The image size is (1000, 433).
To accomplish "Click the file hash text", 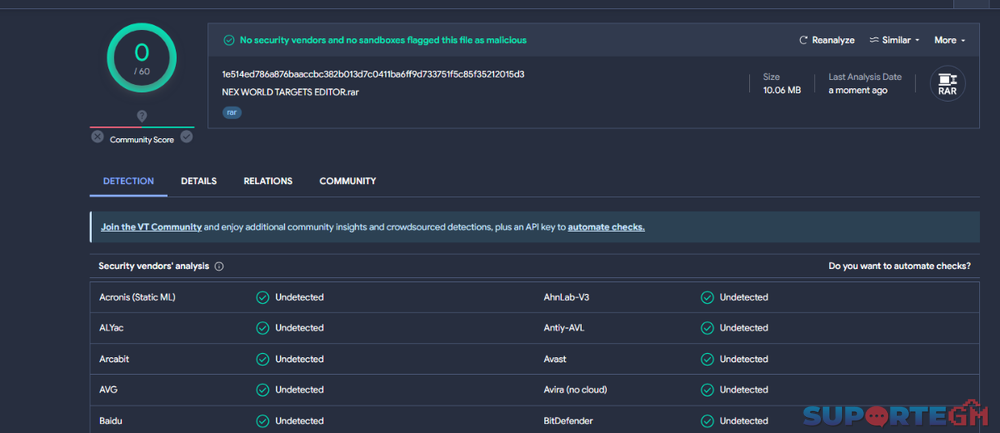I will (373, 74).
